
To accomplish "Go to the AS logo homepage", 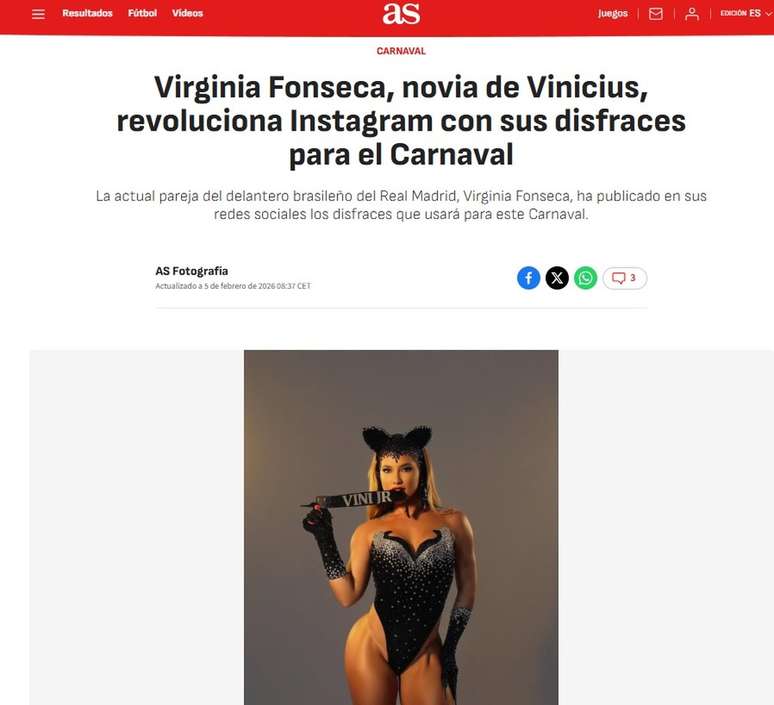I will pyautogui.click(x=401, y=14).
